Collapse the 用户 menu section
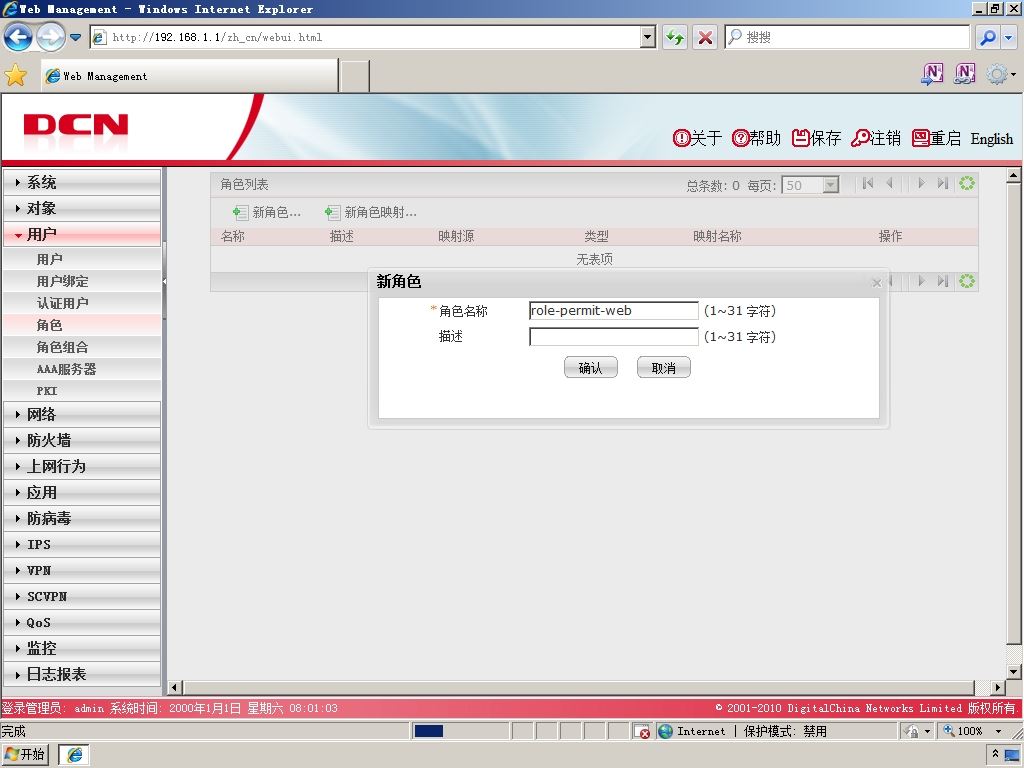 [x=82, y=234]
